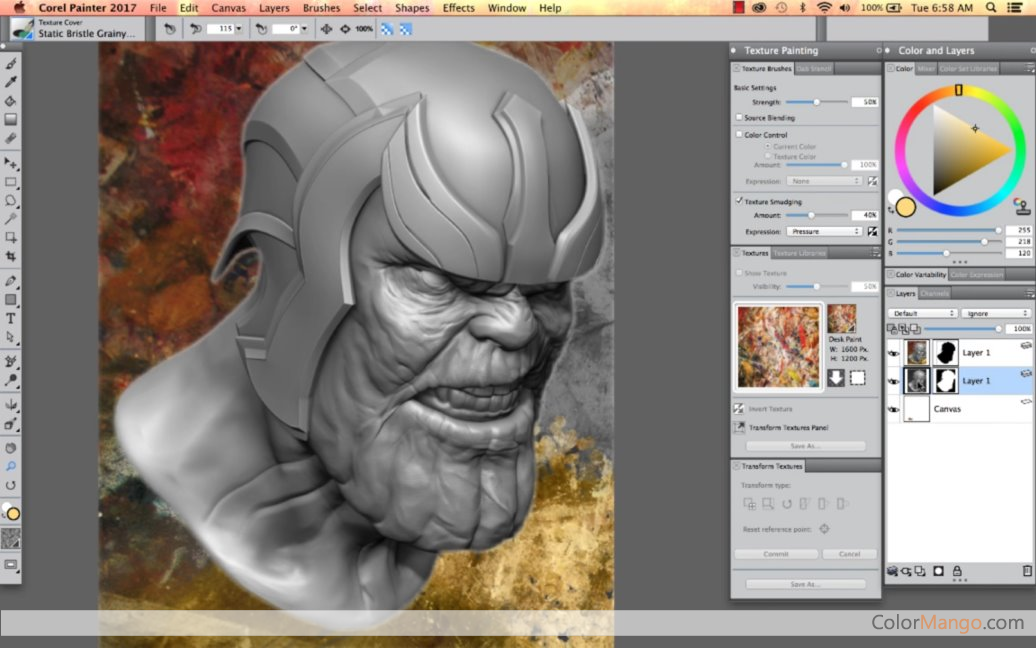
Task: Select Current Color radio button
Action: point(768,146)
